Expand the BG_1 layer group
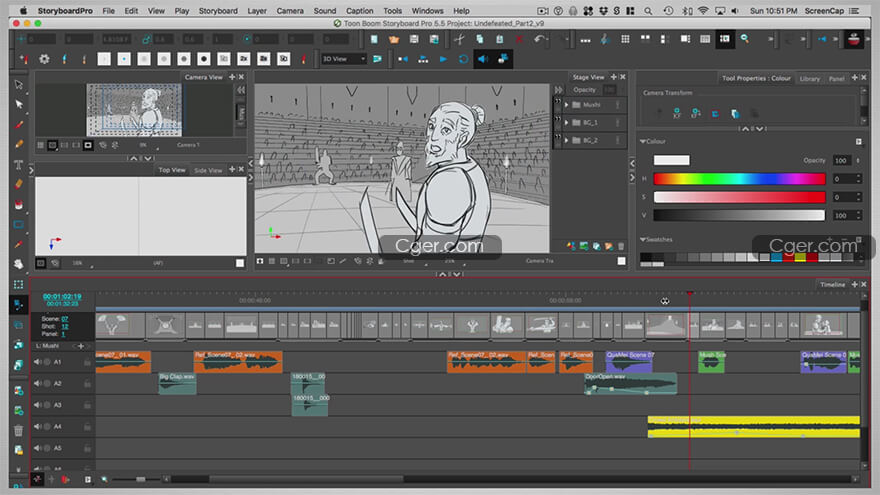Viewport: 880px width, 495px height. [567, 122]
